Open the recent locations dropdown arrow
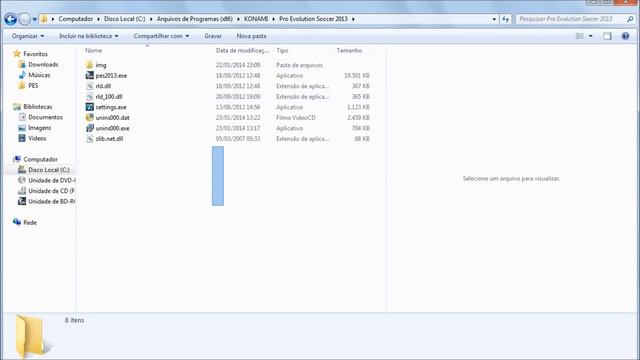Screen dimensions: 640x360 35,19
